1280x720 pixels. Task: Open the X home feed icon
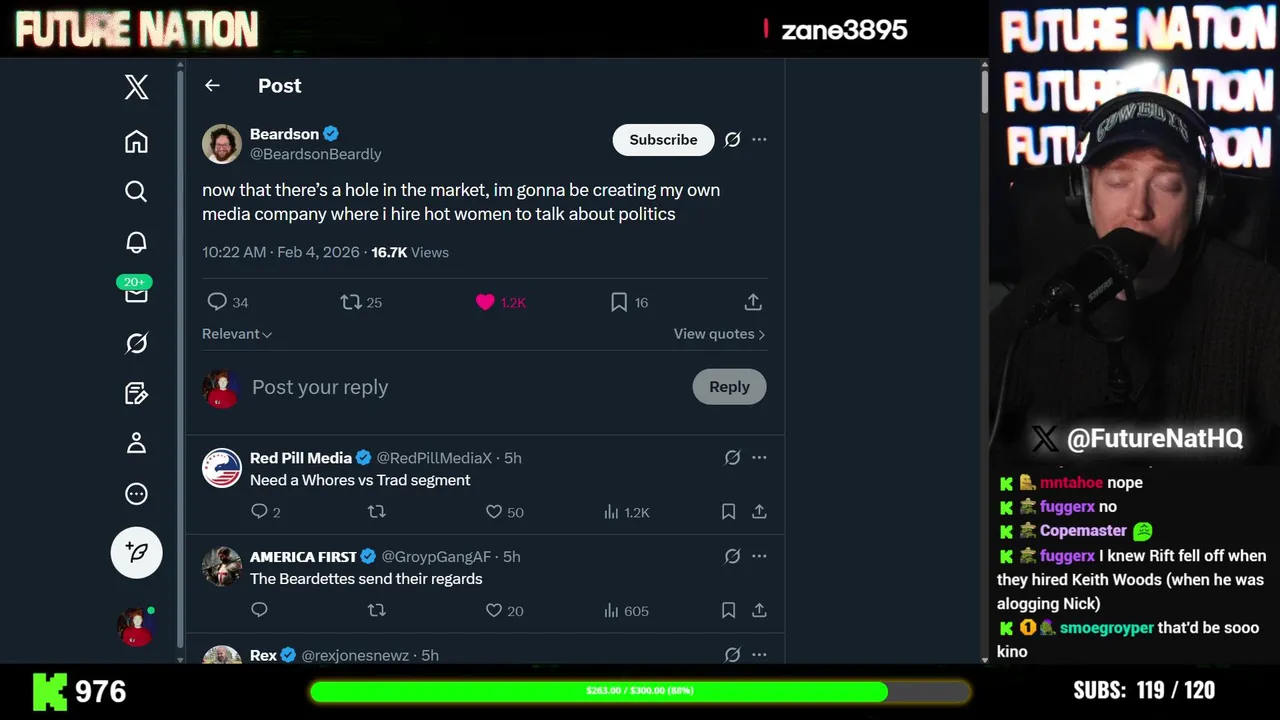click(136, 142)
